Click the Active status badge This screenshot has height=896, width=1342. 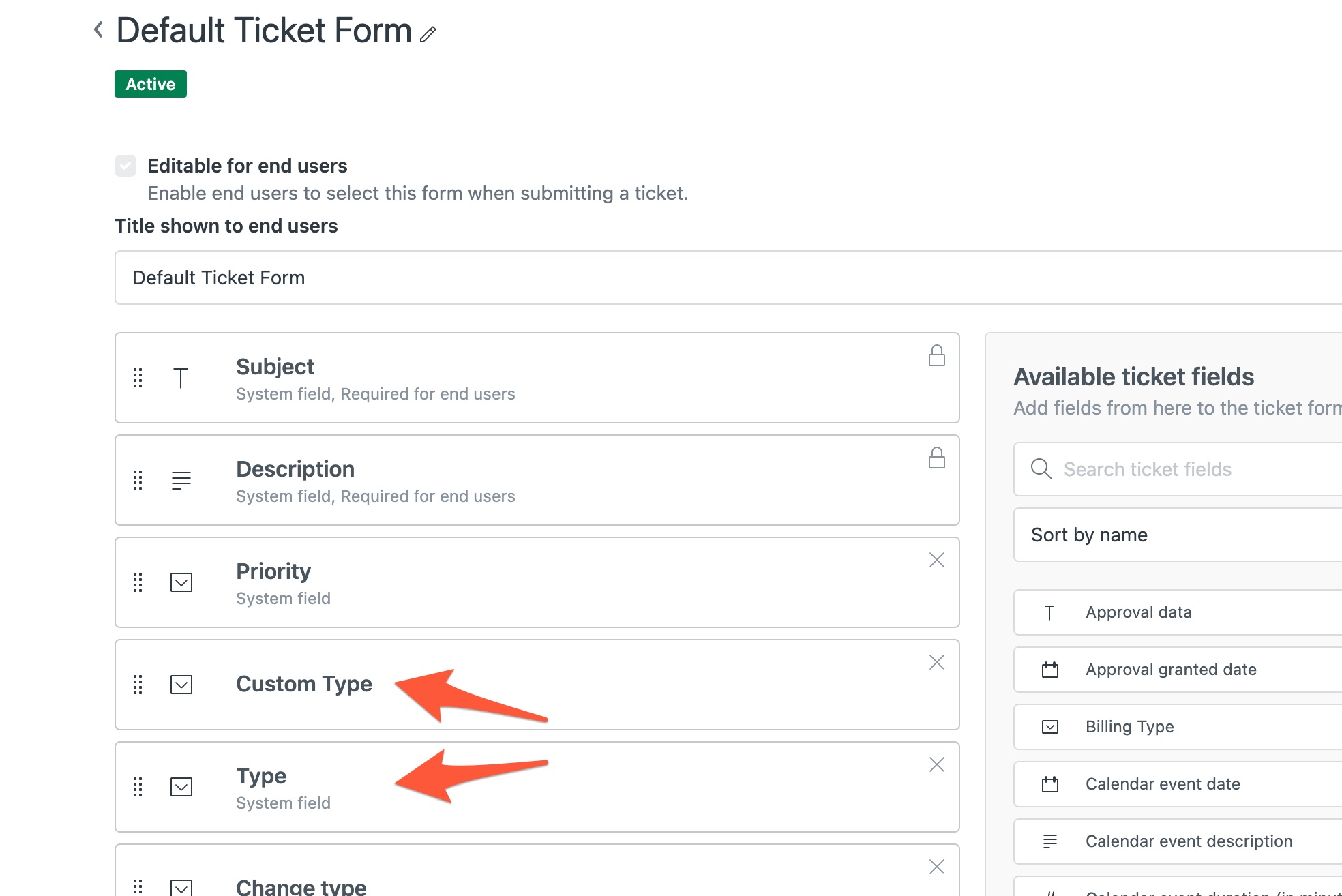[151, 84]
